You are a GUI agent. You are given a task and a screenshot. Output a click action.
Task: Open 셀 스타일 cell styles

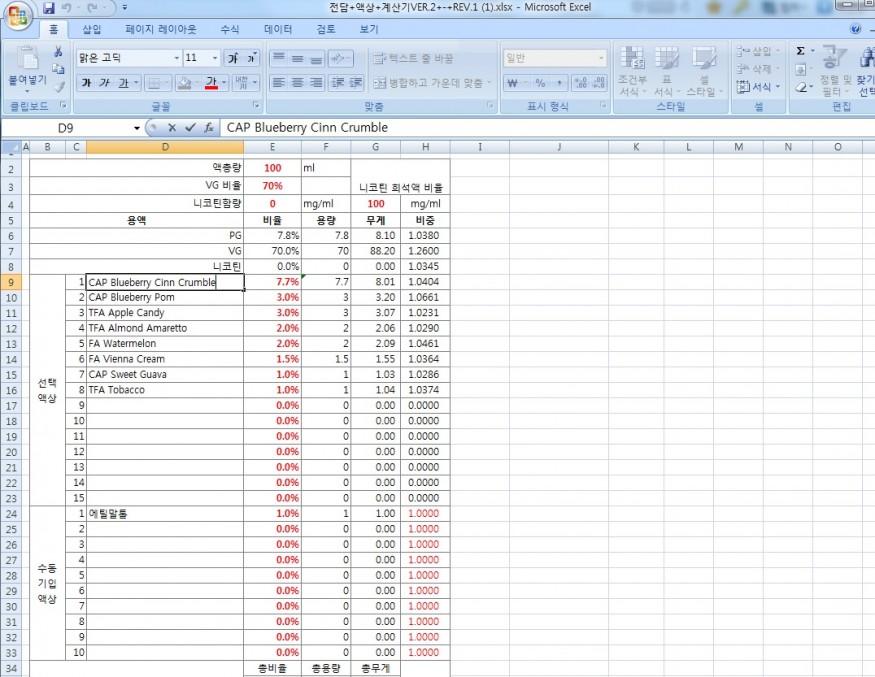pos(704,71)
